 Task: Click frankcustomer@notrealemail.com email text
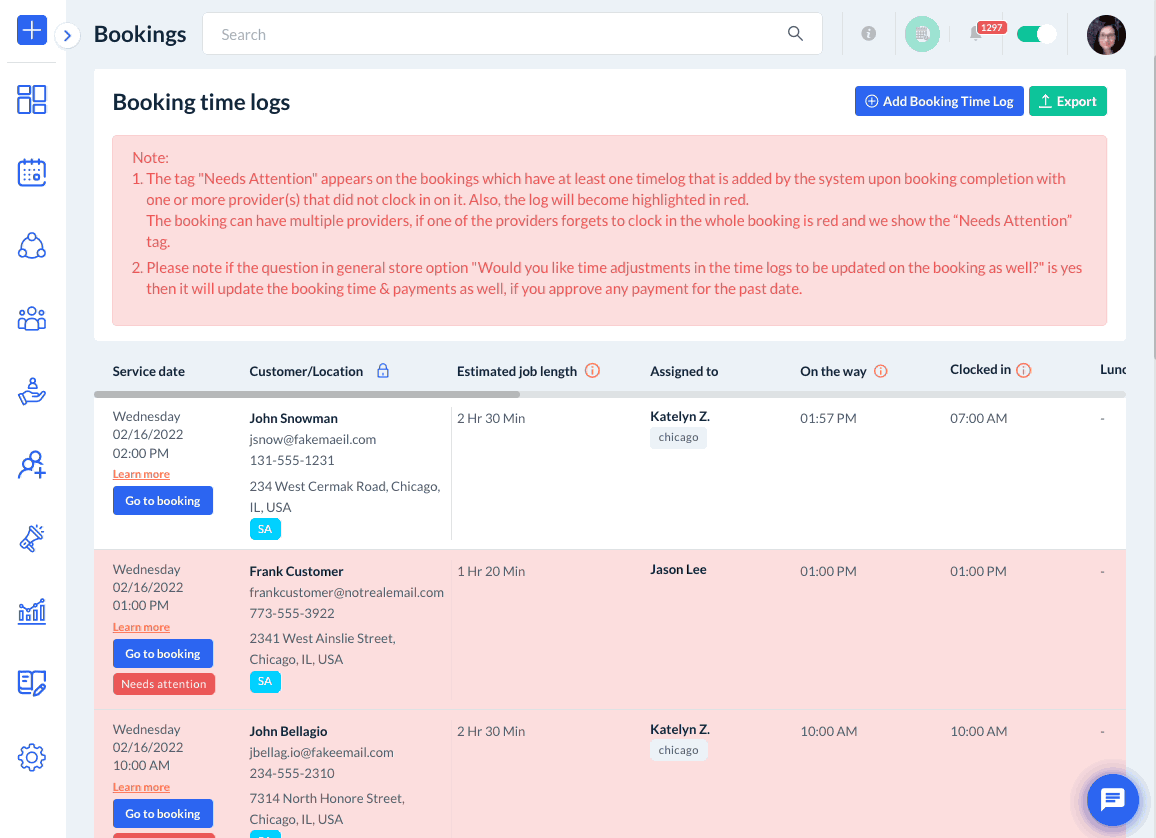click(x=347, y=592)
